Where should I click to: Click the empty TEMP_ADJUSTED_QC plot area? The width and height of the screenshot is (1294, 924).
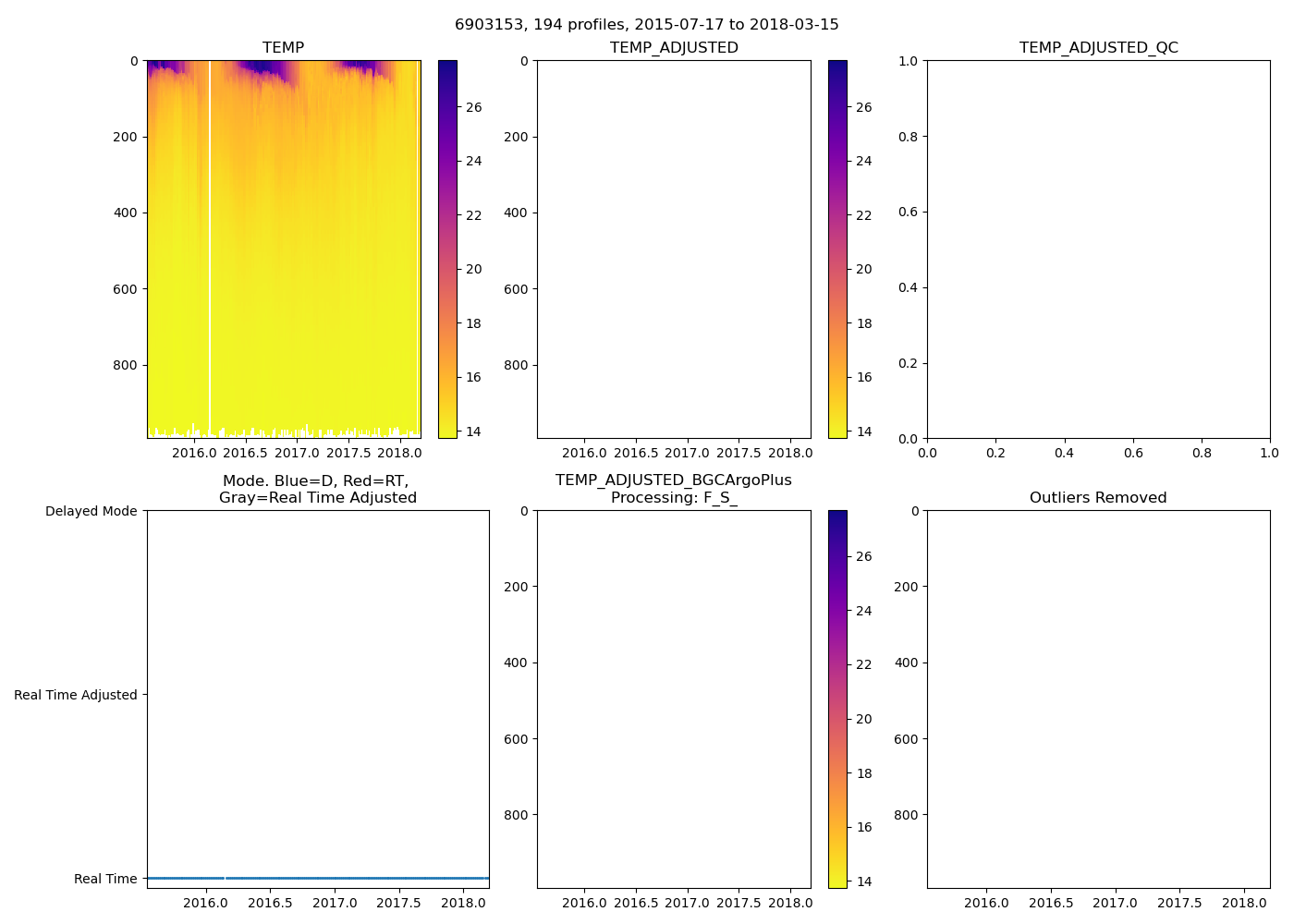(x=1098, y=249)
